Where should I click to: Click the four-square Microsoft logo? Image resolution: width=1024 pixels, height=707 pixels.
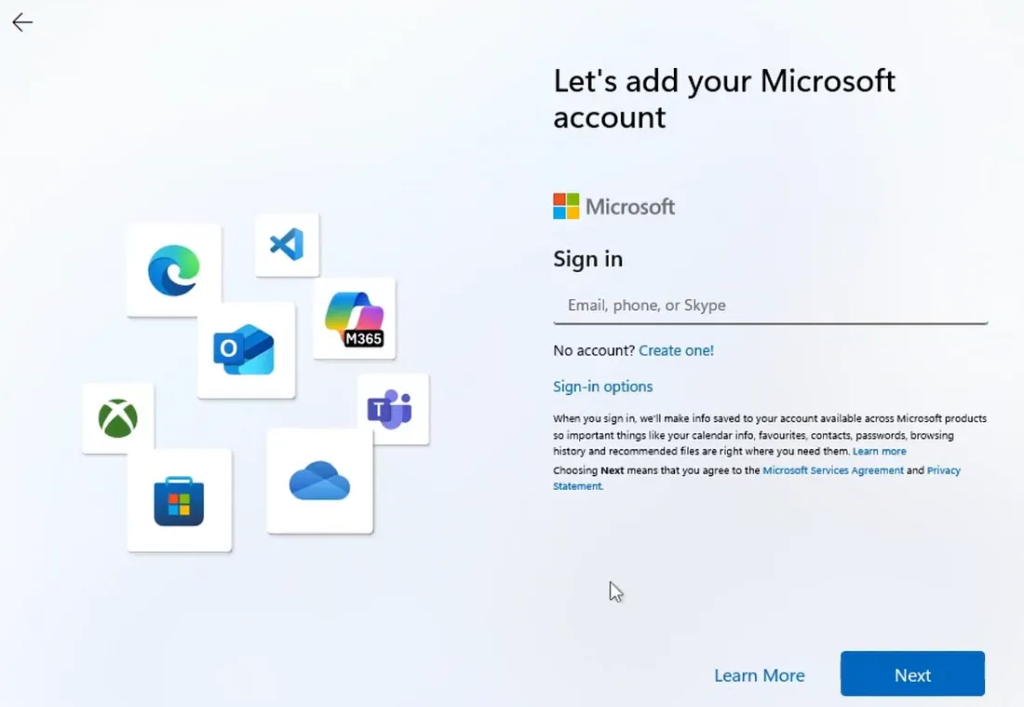point(566,206)
